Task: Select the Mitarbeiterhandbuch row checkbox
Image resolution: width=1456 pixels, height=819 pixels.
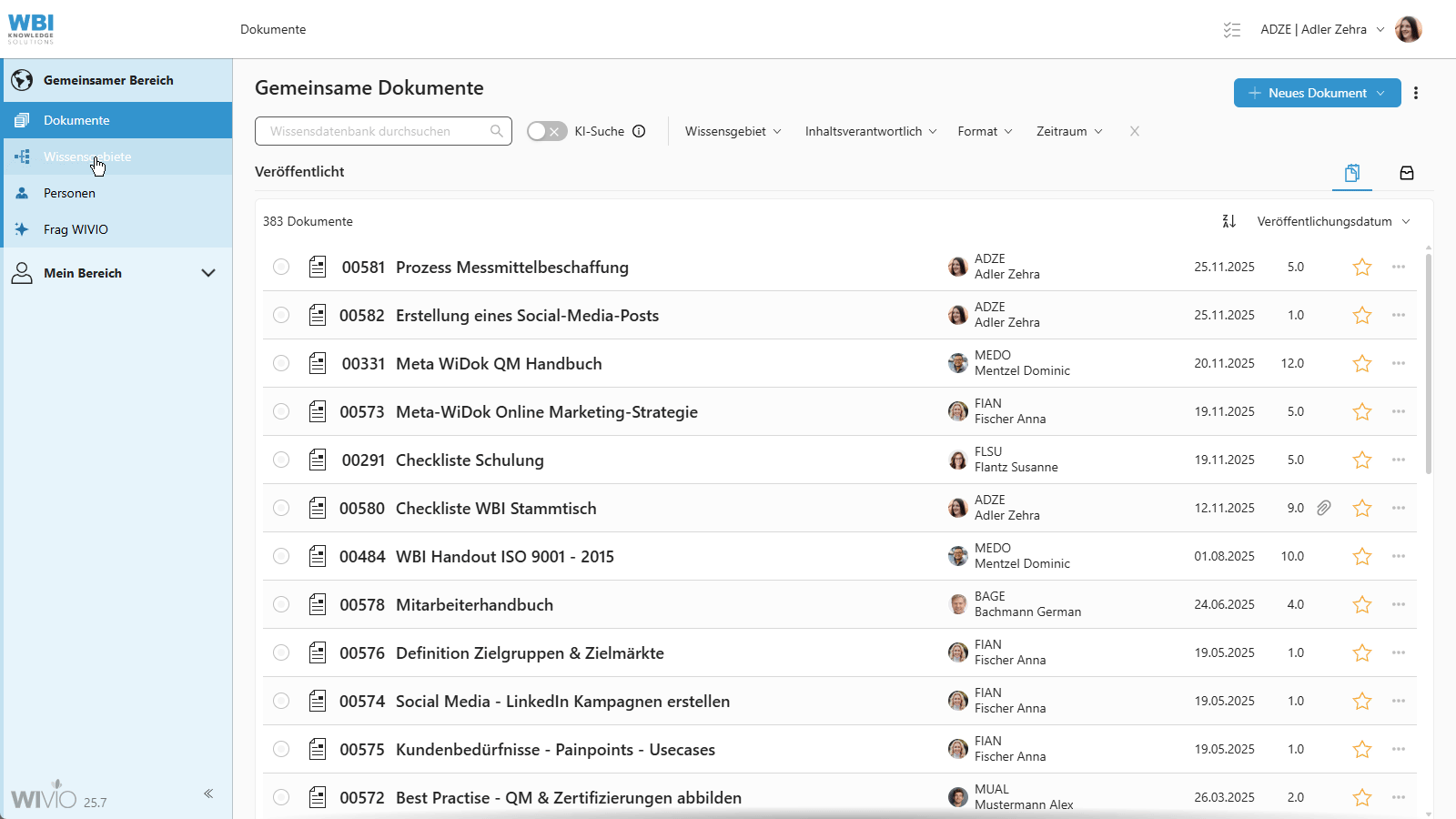Action: coord(281,604)
